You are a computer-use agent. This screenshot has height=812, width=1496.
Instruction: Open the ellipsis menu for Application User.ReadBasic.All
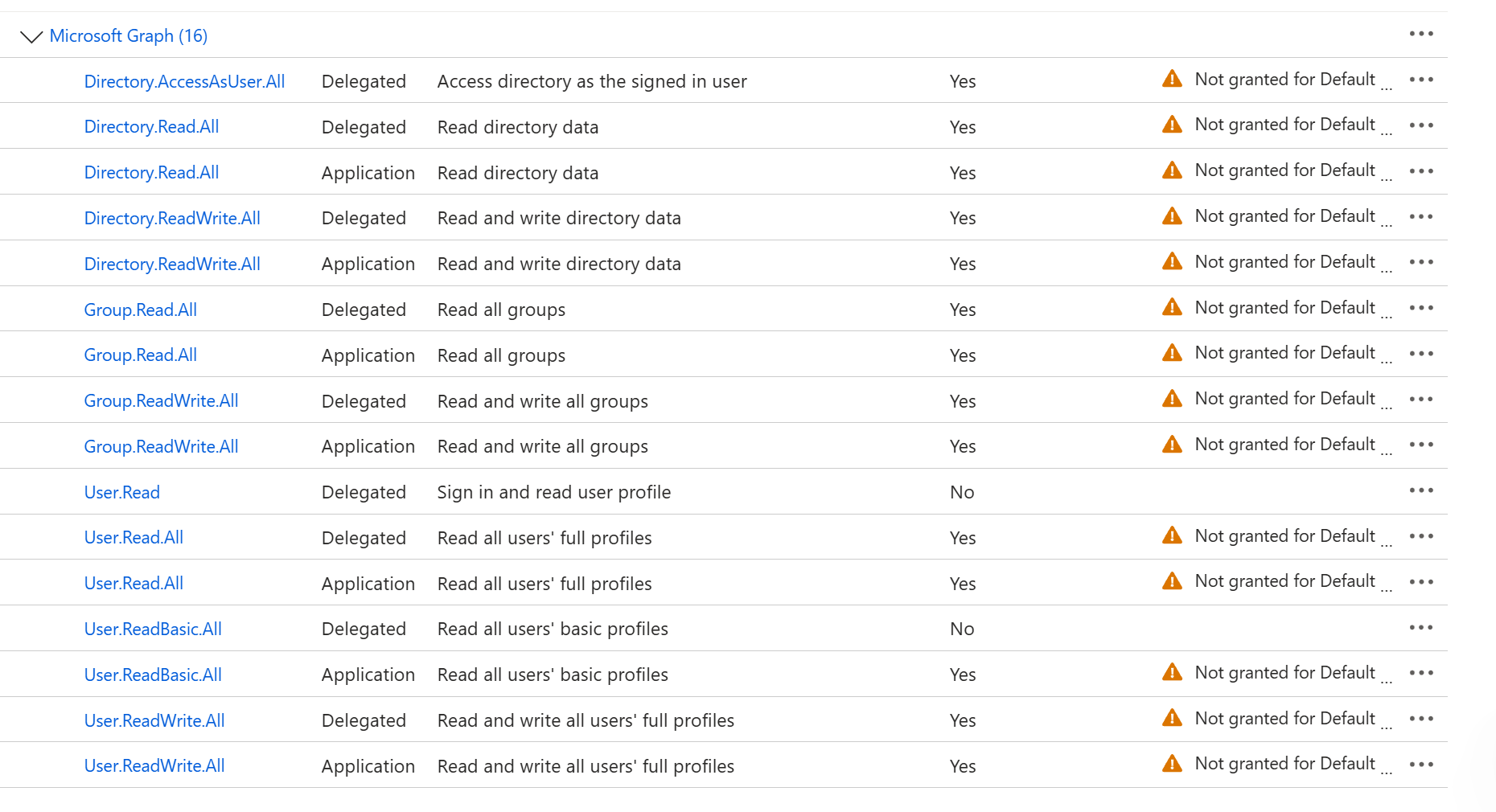pos(1421,673)
